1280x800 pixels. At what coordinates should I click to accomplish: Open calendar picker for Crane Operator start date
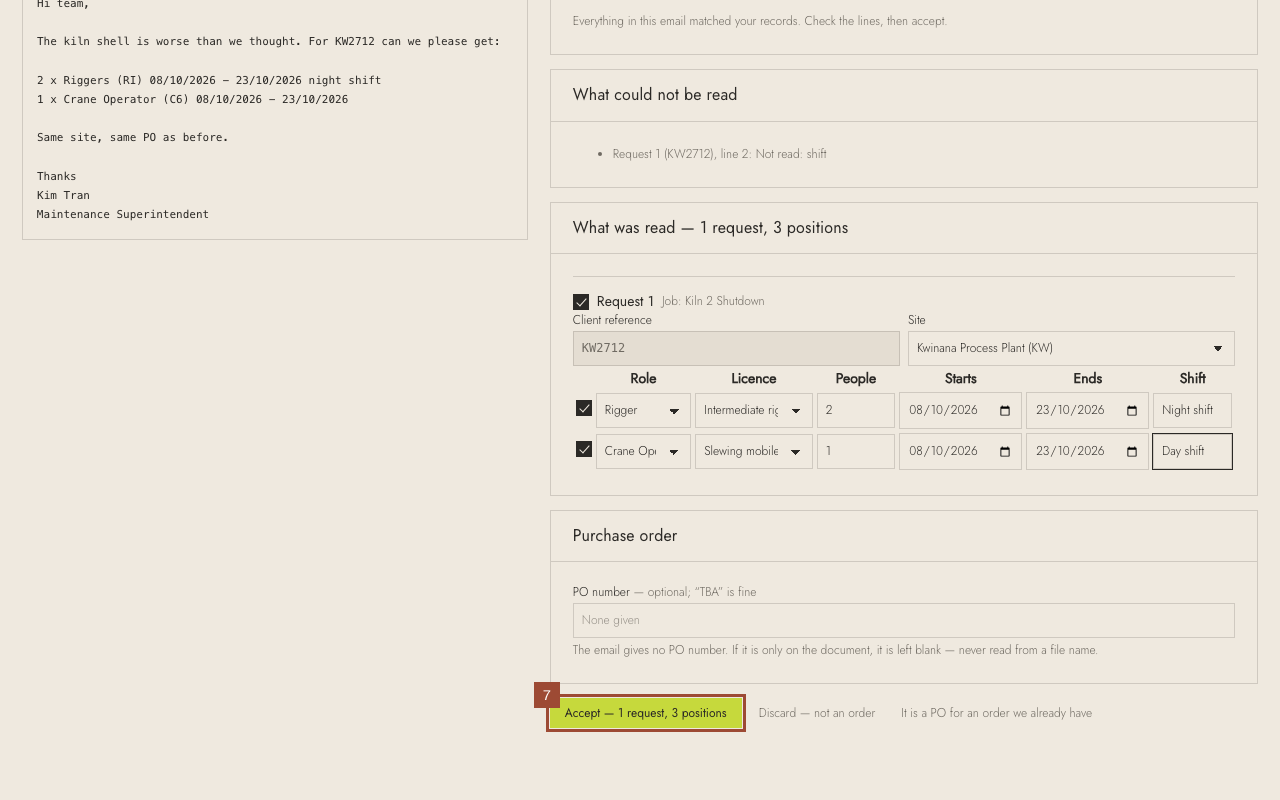1005,451
